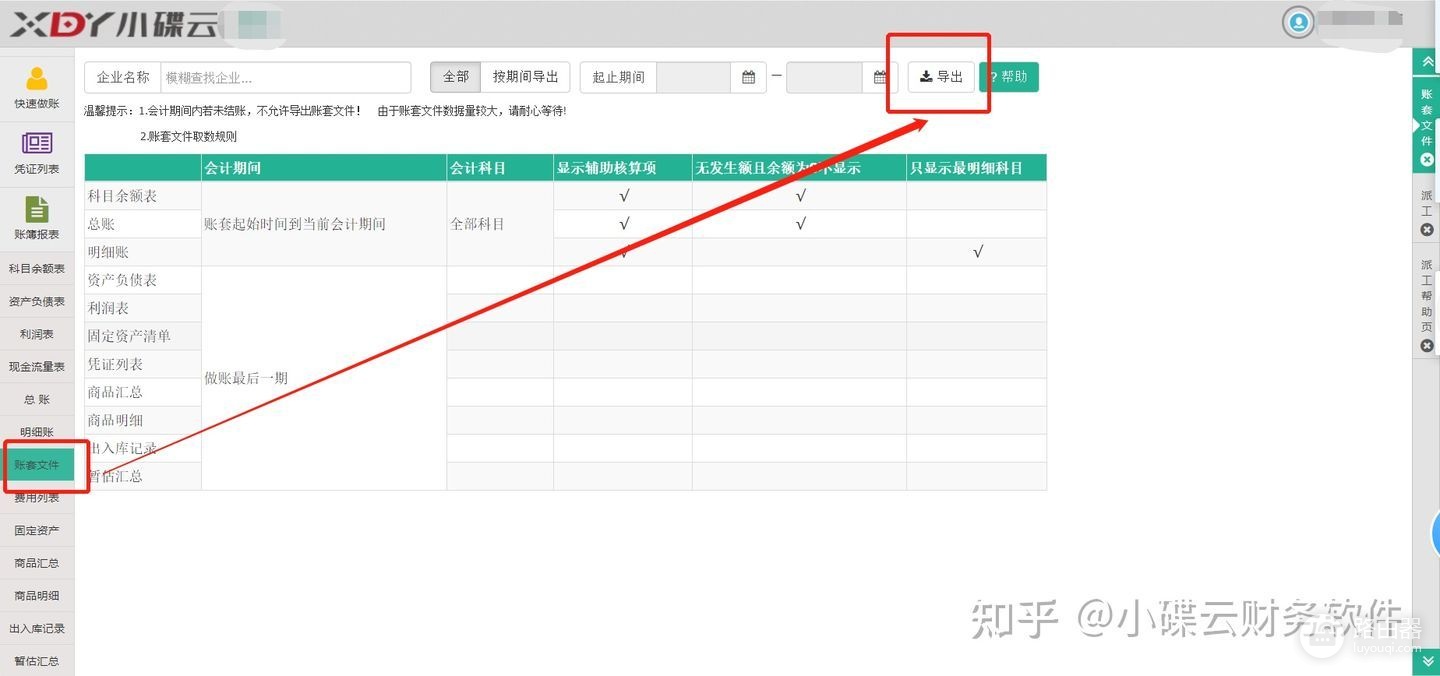Open 快速做账 in the sidebar
Viewport: 1440px width, 676px height.
(37, 87)
